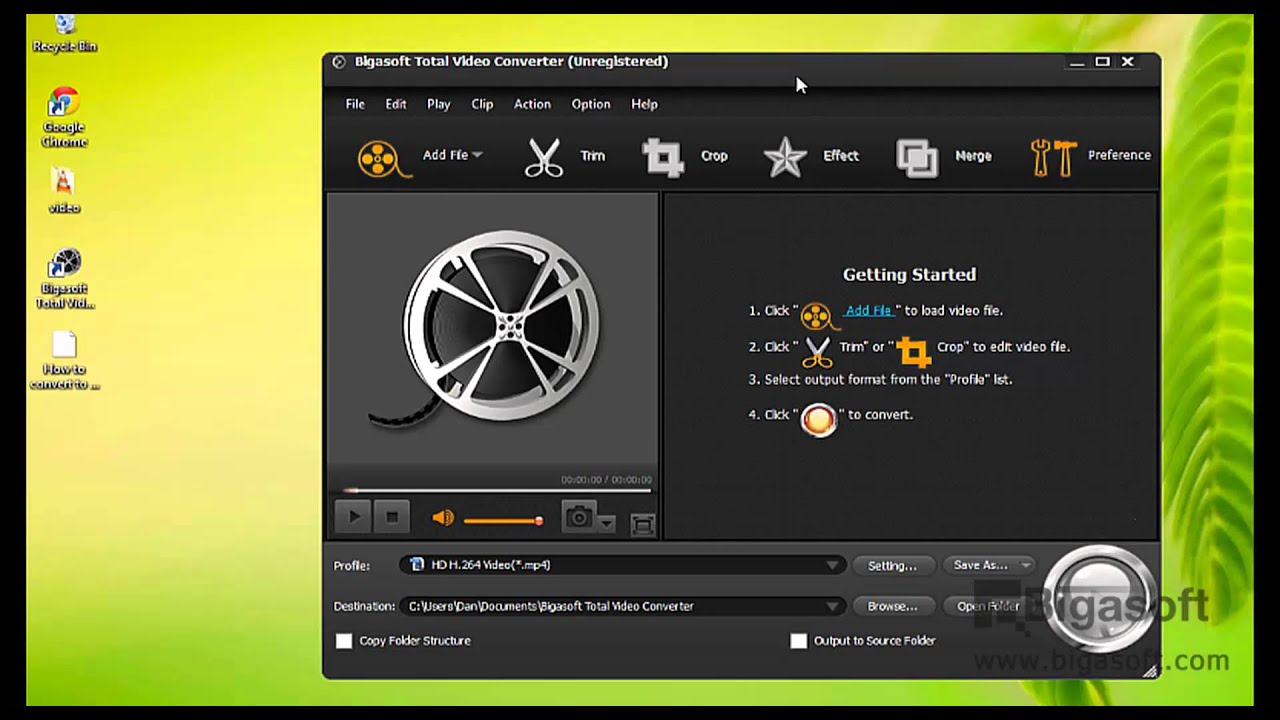Open Recycle Bin desktop icon
Image resolution: width=1280 pixels, height=720 pixels.
click(x=64, y=34)
